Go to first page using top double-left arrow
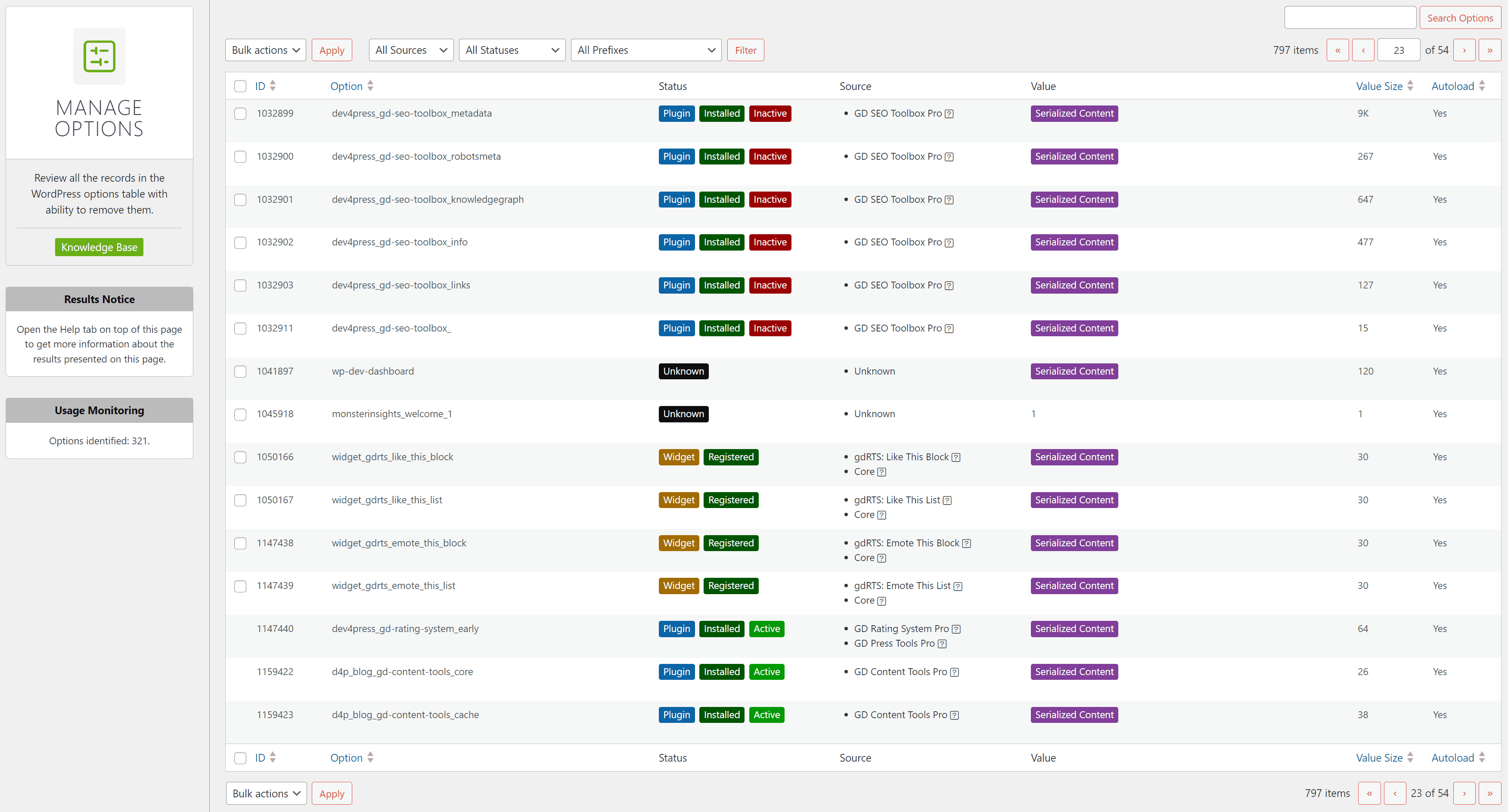Viewport: 1508px width, 812px height. [x=1337, y=50]
